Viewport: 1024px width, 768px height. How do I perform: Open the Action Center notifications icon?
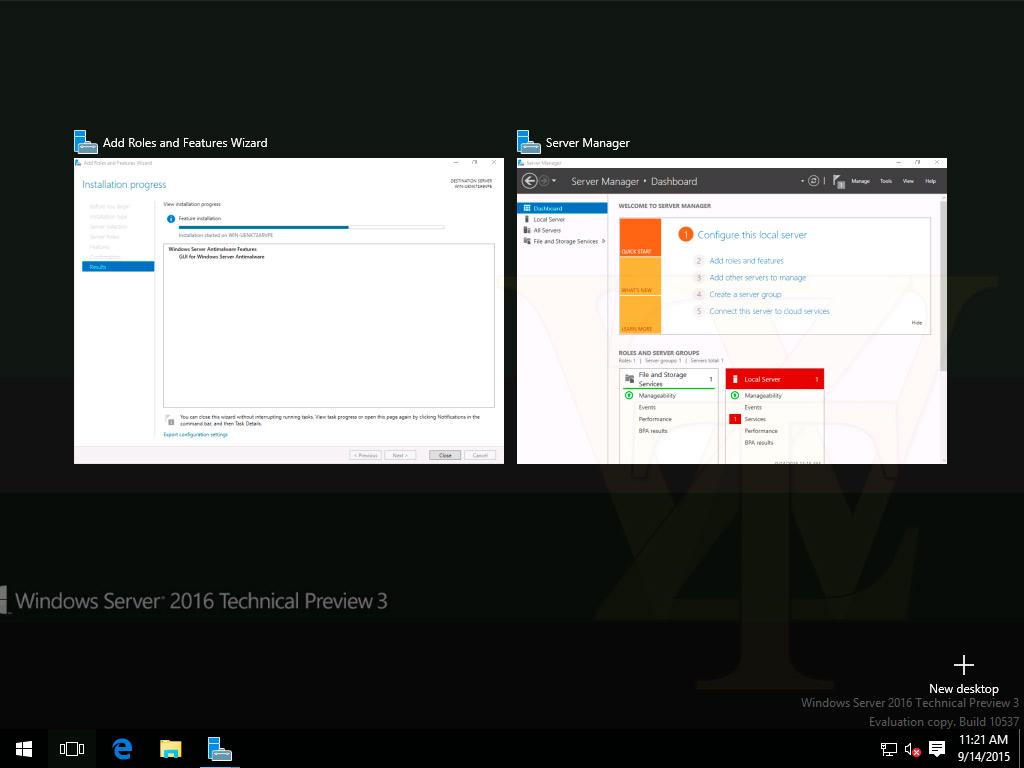tap(937, 749)
